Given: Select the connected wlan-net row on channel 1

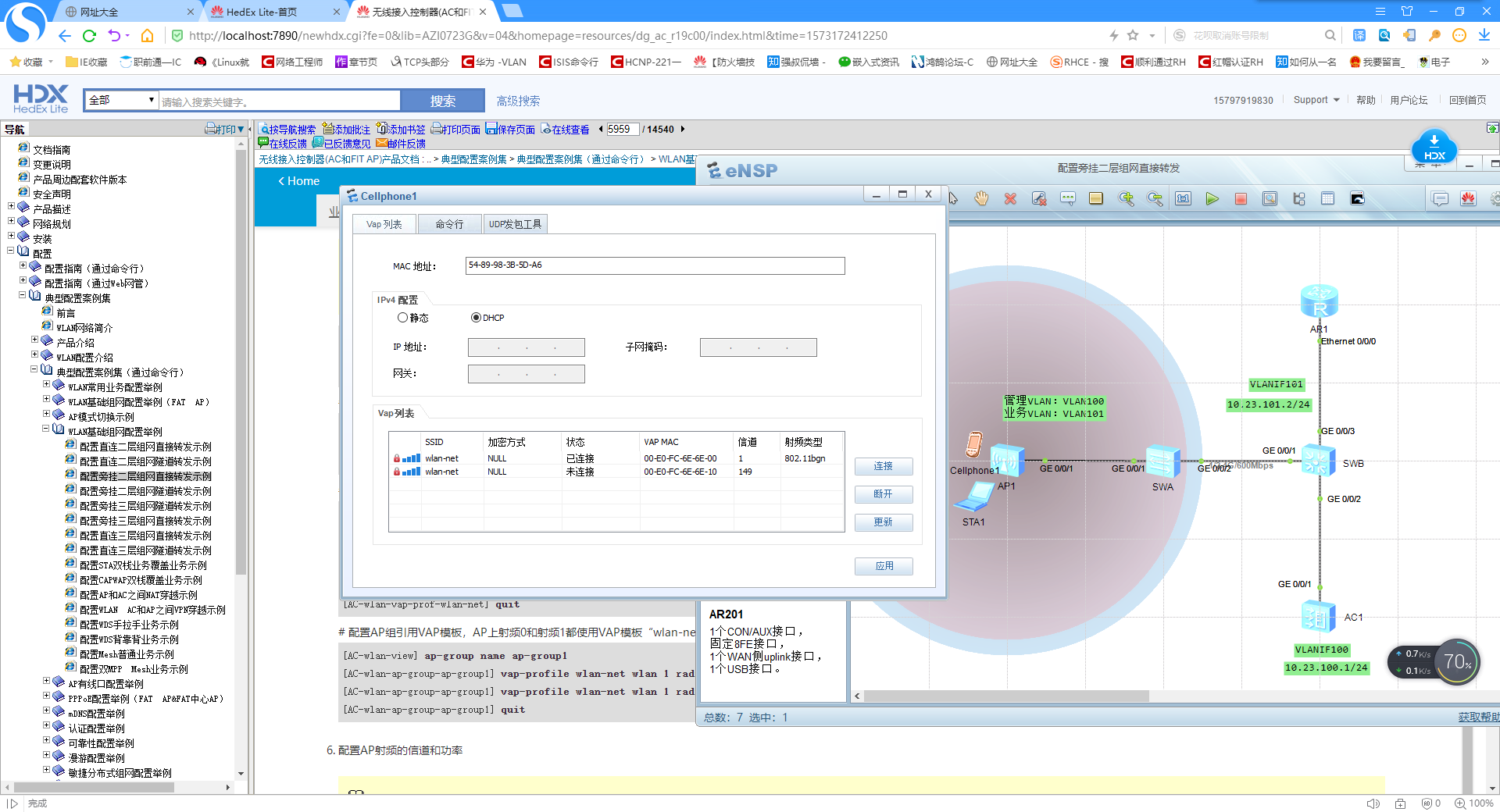Looking at the screenshot, I should (616, 458).
